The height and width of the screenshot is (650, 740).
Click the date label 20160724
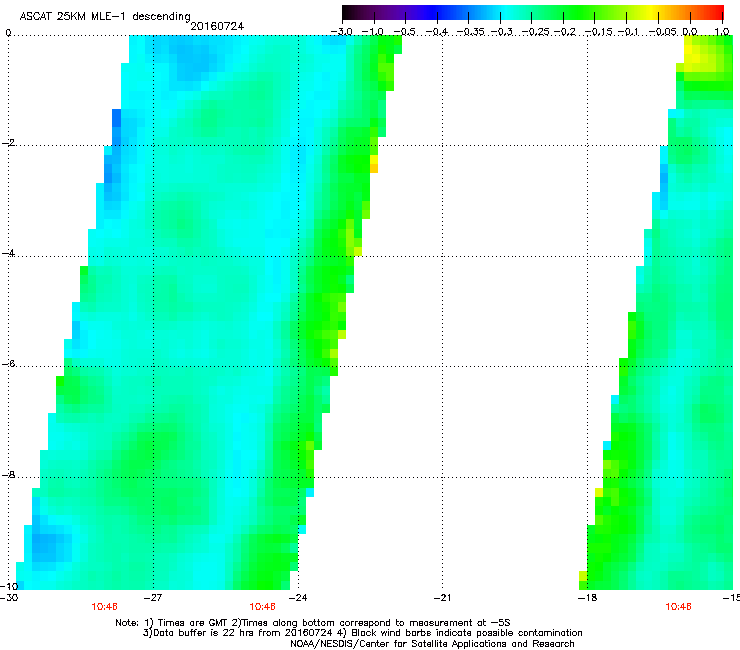(x=217, y=26)
